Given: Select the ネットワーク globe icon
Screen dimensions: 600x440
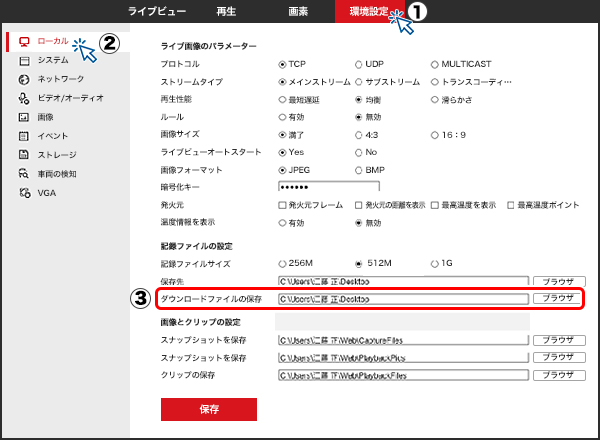Looking at the screenshot, I should pyautogui.click(x=24, y=79).
